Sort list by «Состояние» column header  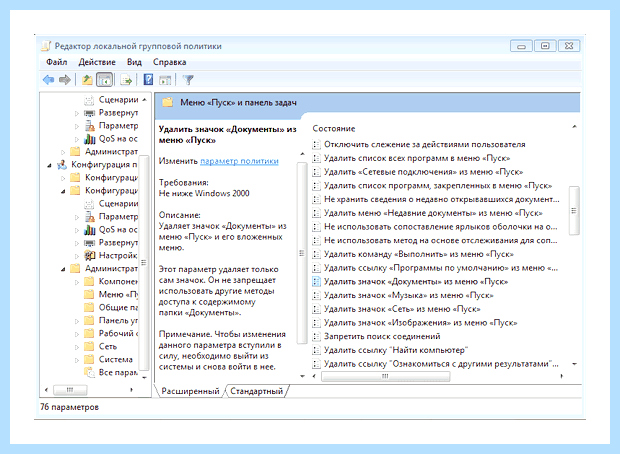[x=334, y=129]
